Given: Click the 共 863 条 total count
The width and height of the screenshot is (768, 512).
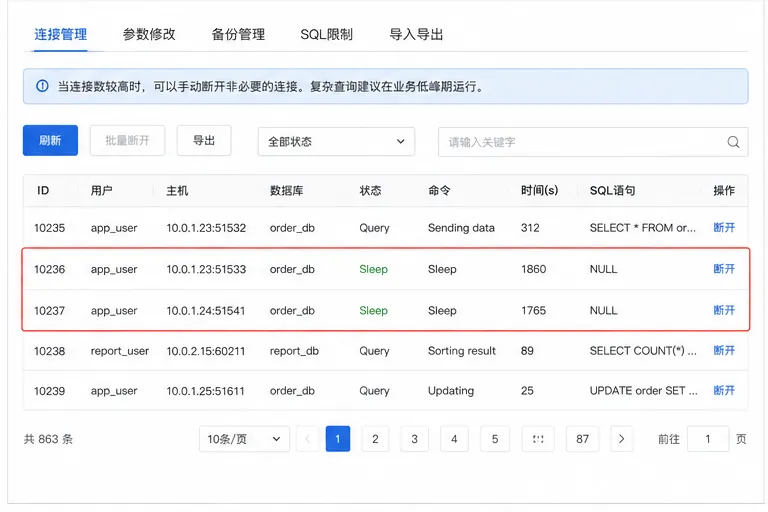Looking at the screenshot, I should coord(48,439).
